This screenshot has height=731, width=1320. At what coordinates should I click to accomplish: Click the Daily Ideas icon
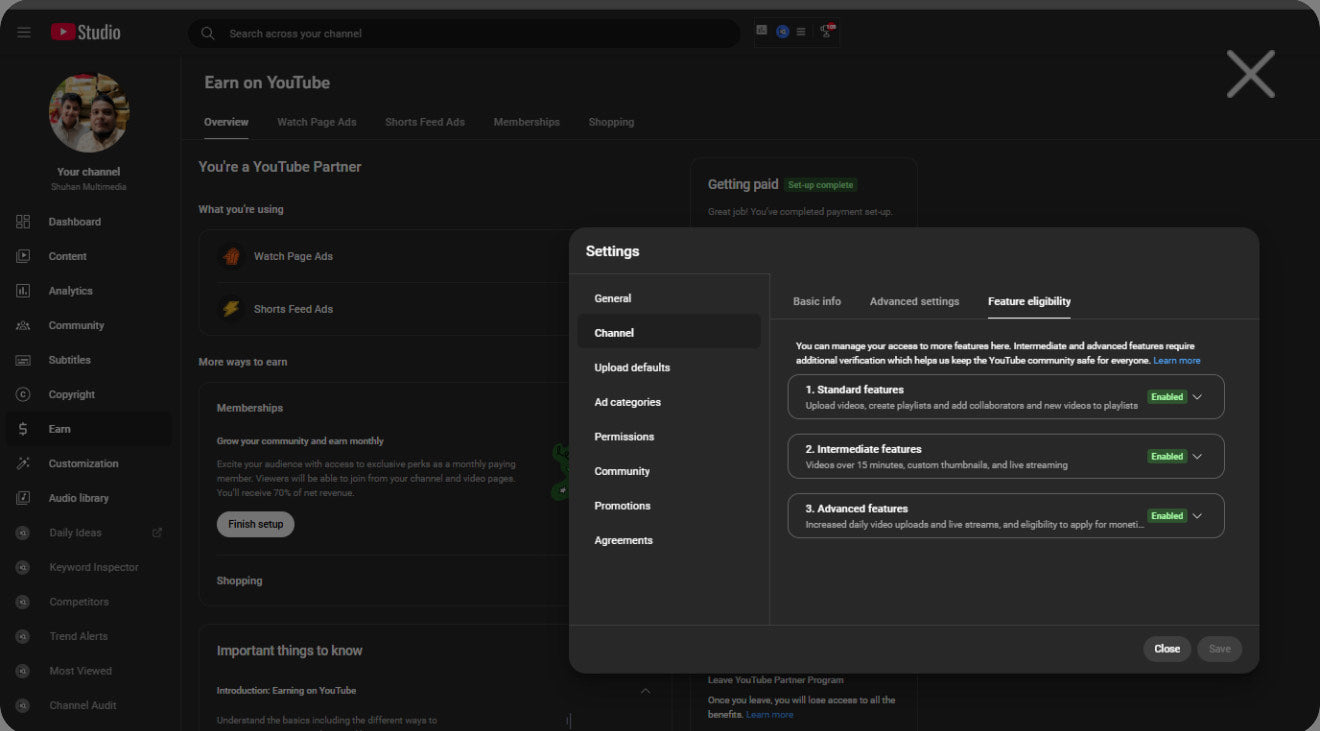pos(23,533)
